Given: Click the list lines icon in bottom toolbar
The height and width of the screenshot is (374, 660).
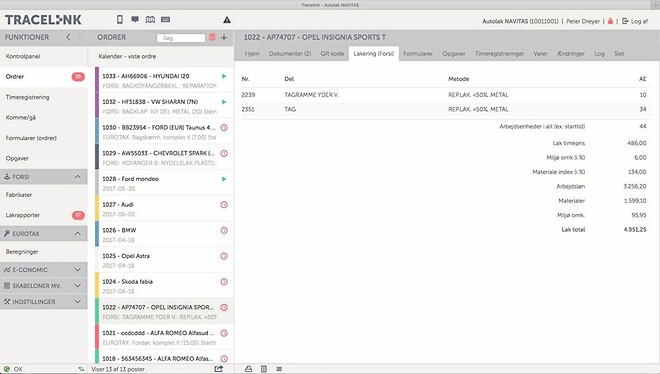Looking at the screenshot, I should [279, 369].
